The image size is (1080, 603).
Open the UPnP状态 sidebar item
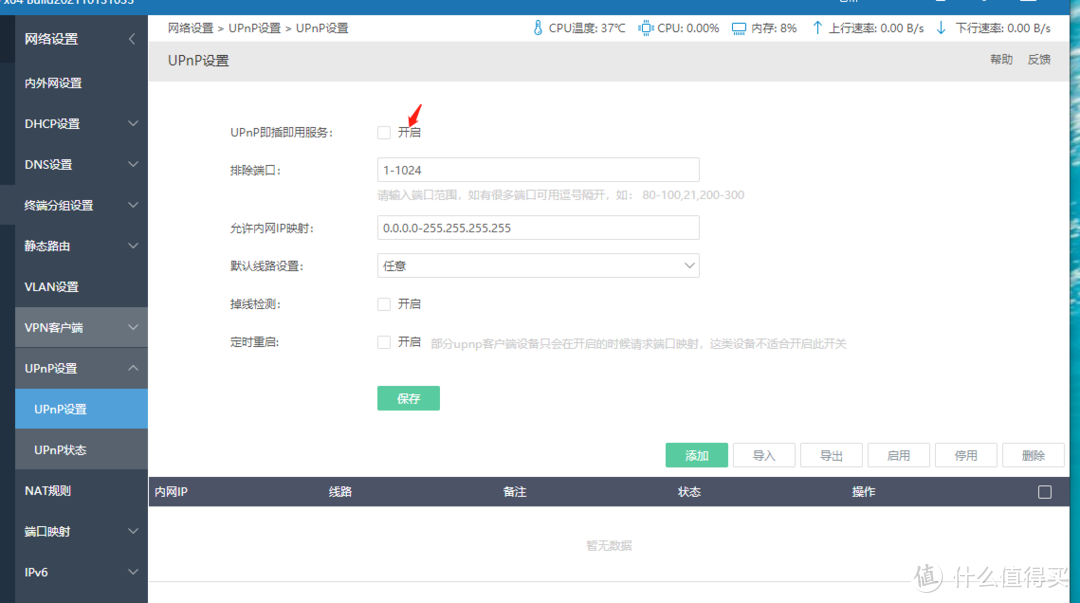click(80, 448)
